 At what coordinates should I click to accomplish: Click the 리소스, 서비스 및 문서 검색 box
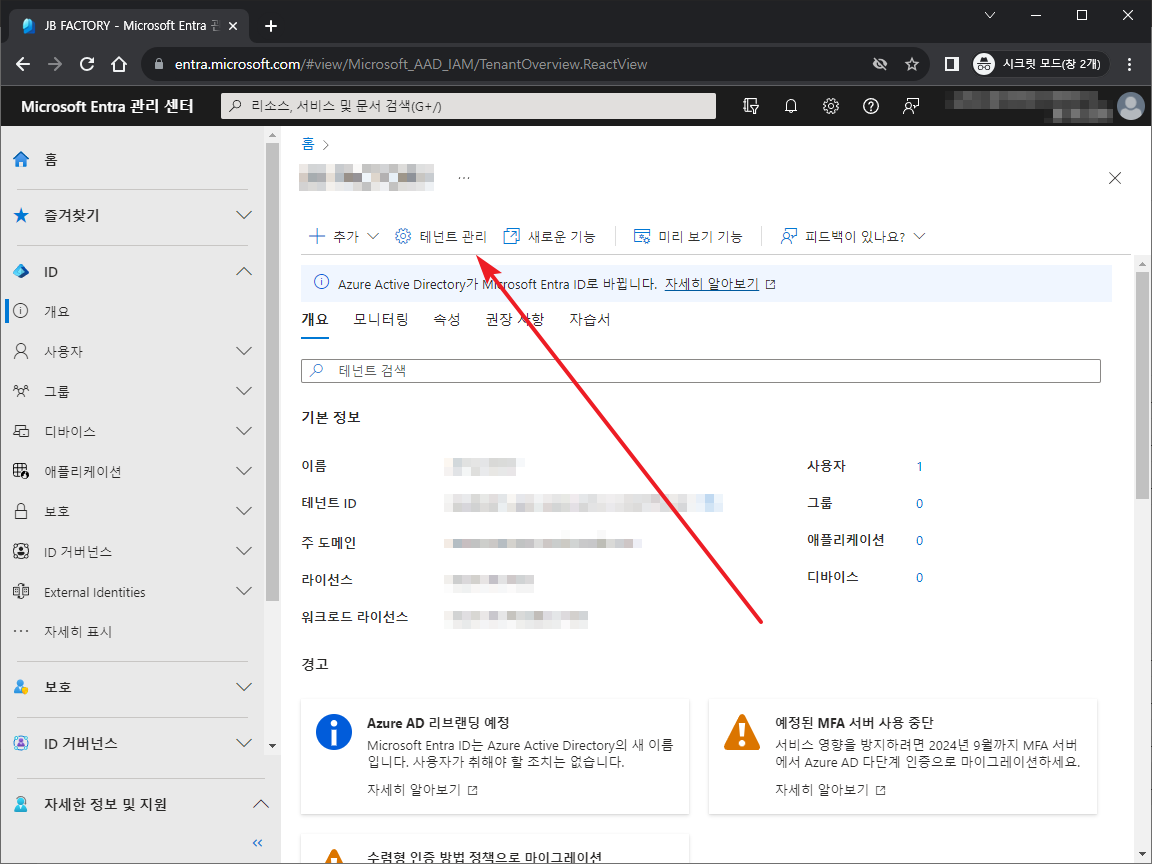click(469, 106)
